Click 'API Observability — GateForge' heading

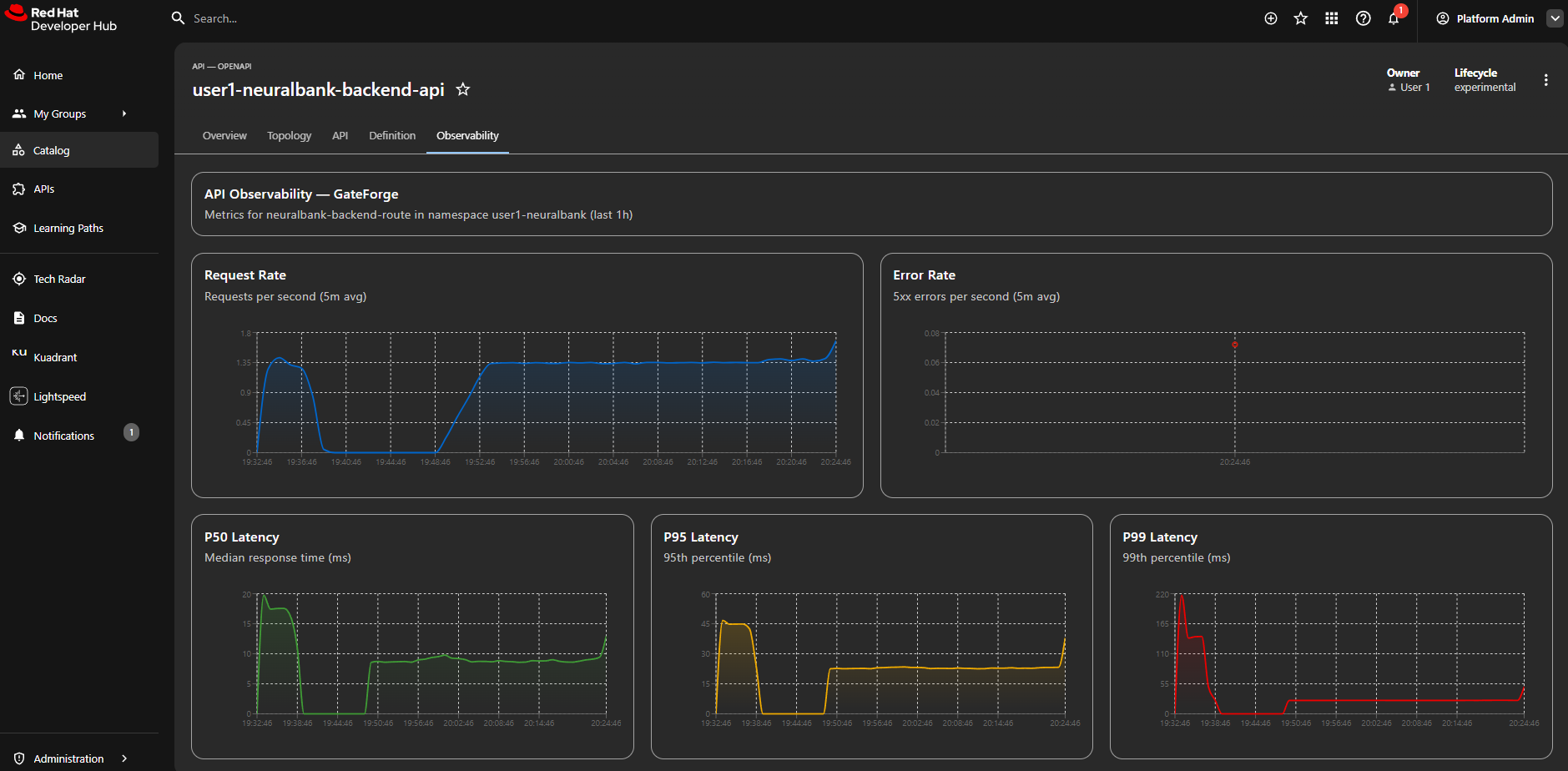[301, 194]
